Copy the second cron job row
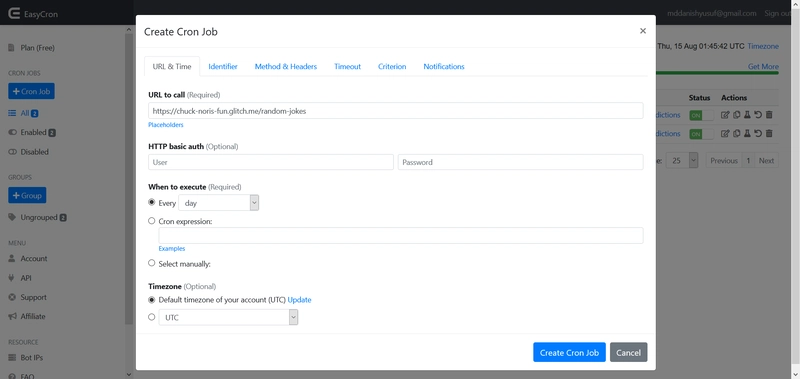 point(736,134)
